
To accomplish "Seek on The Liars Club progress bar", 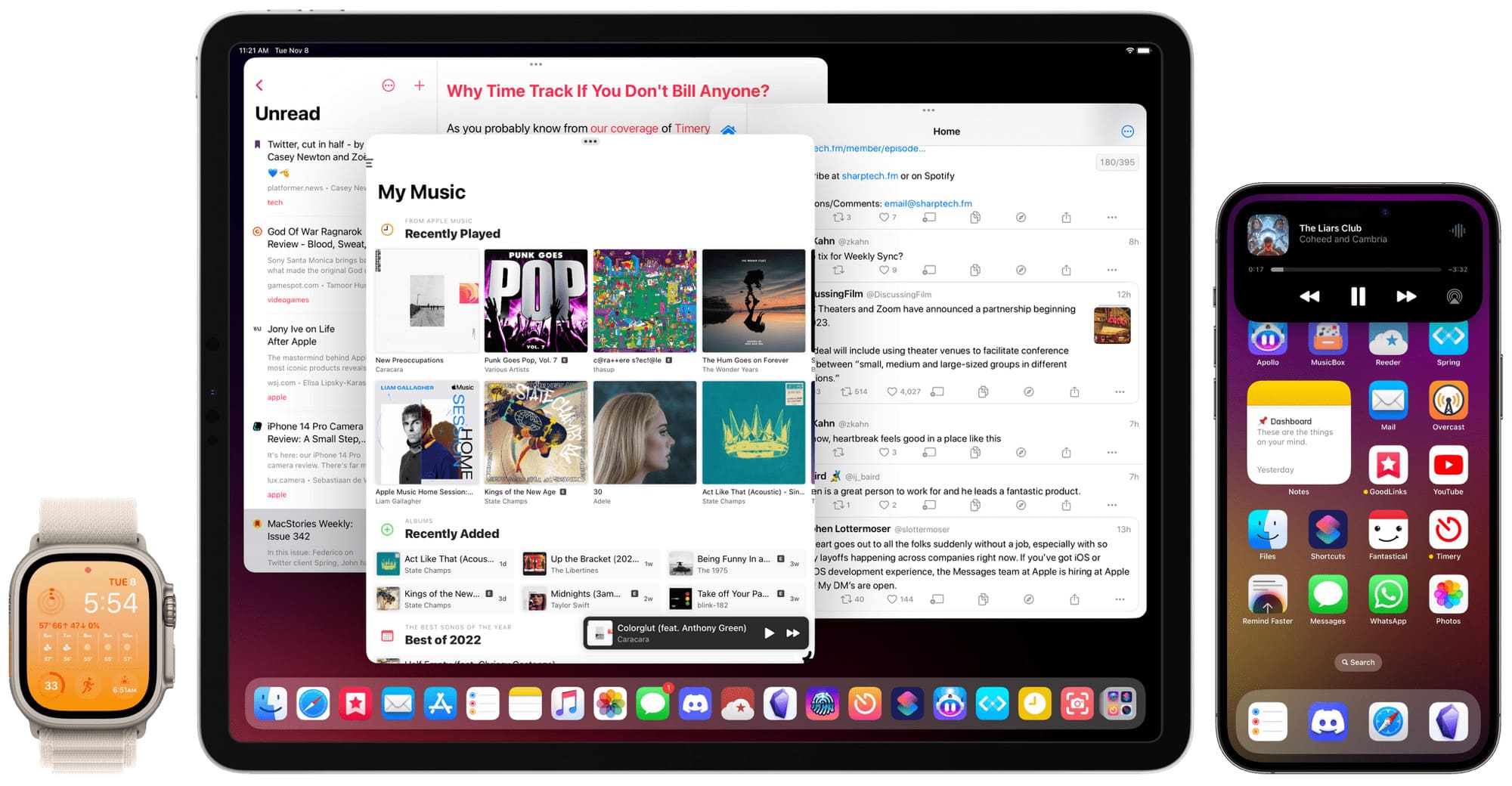I will (x=1356, y=269).
